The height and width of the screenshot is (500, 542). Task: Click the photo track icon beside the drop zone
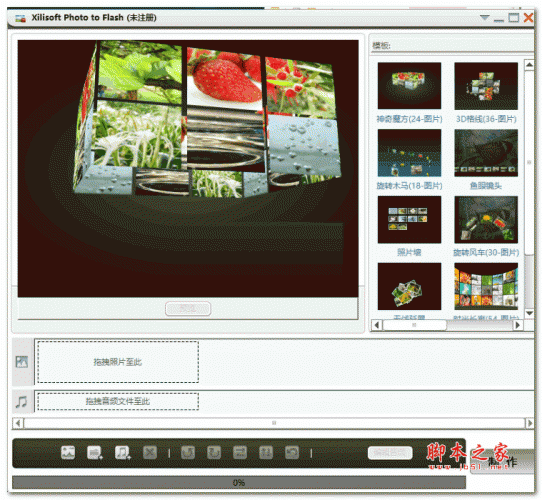point(22,362)
